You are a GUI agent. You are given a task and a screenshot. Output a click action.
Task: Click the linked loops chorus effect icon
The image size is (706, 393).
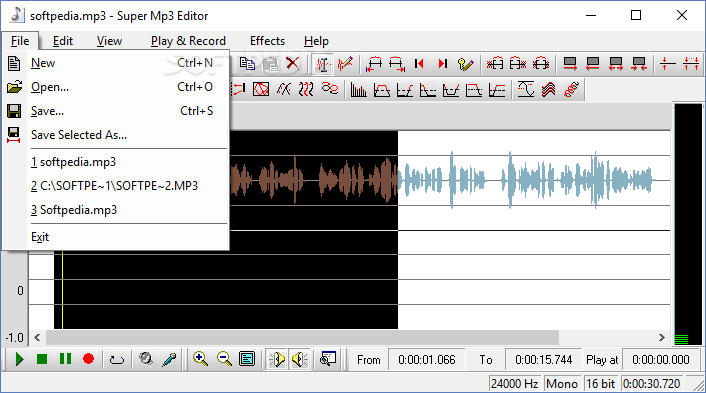tap(330, 89)
